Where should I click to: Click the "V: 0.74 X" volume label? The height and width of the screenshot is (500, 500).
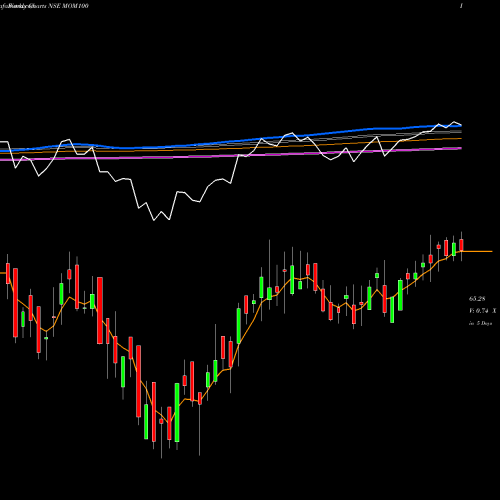[x=482, y=311]
